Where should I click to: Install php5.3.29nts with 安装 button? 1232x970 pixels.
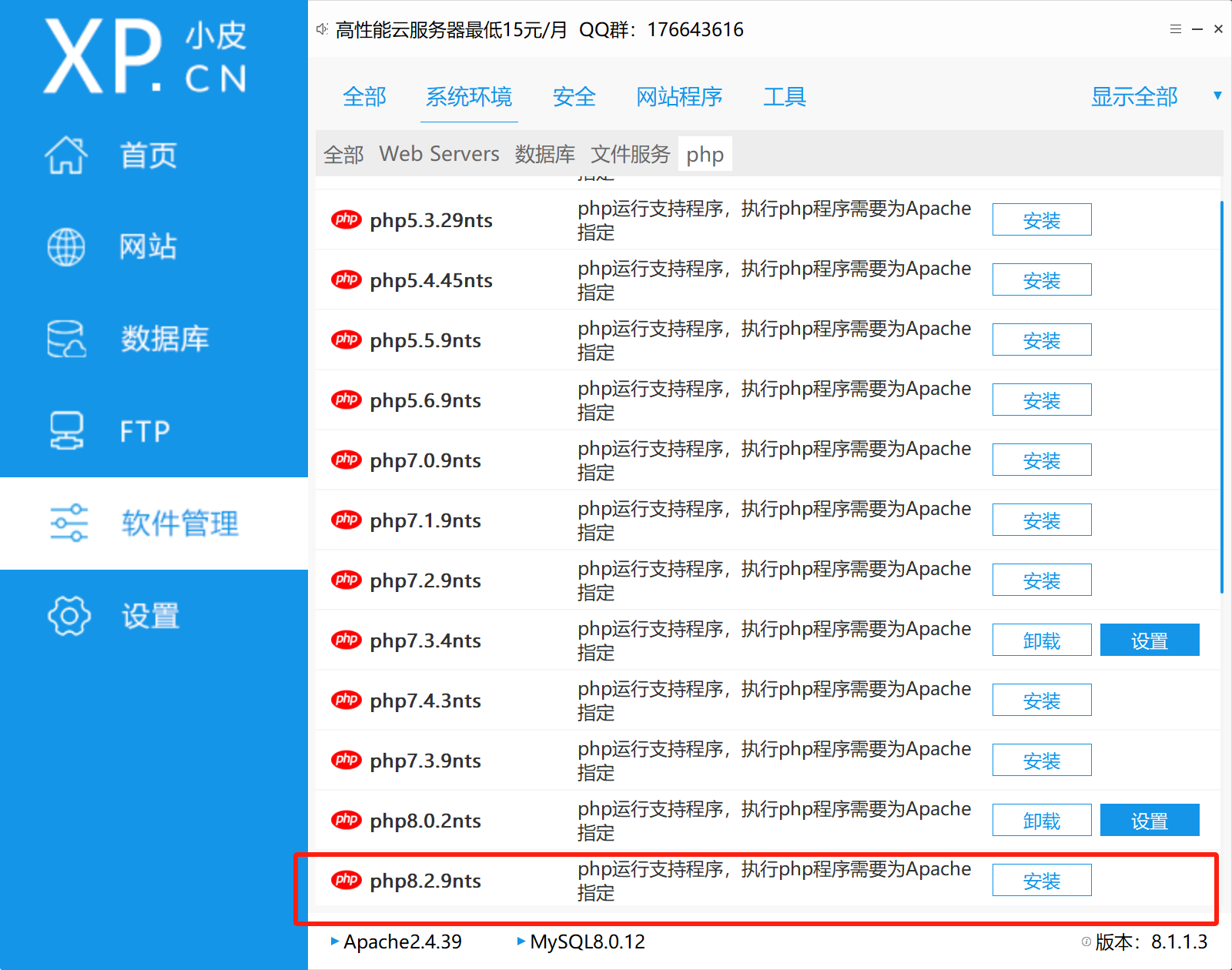(1042, 219)
